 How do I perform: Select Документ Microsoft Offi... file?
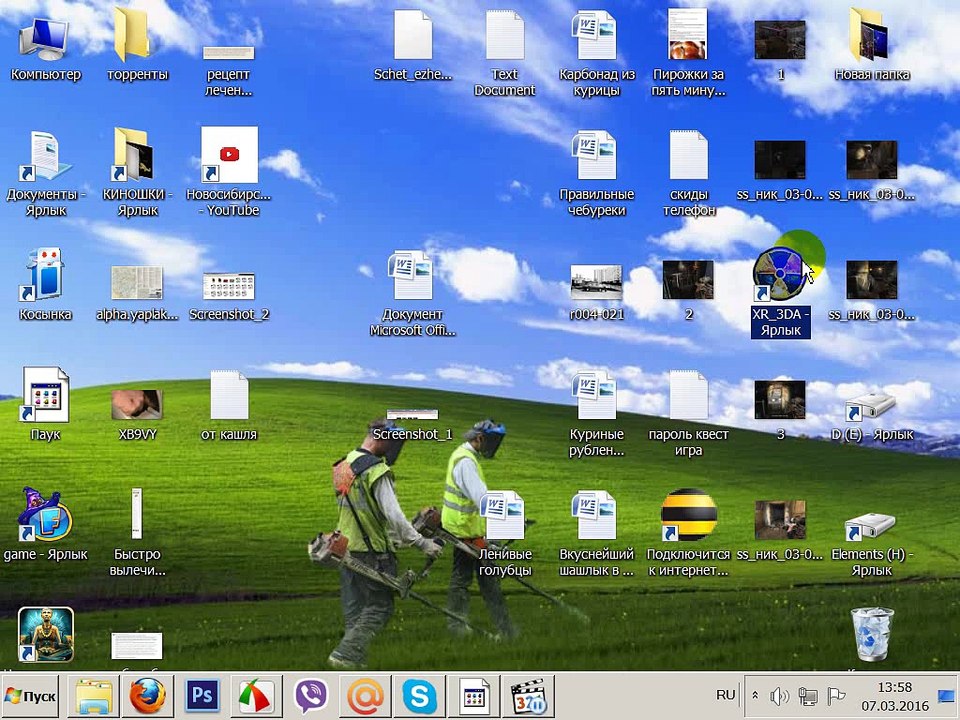pos(413,293)
